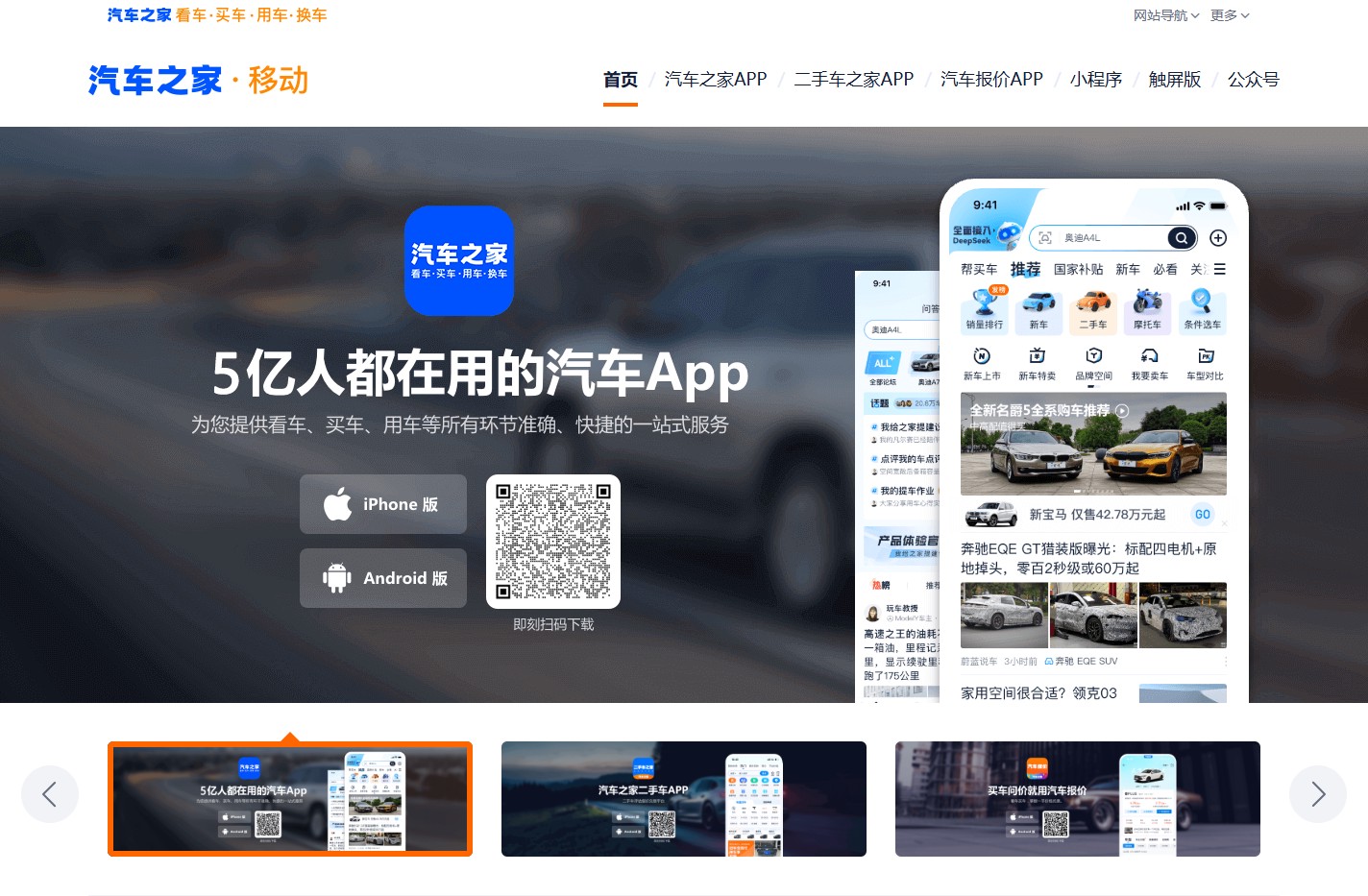Expand the 网站导航 dropdown

coord(1166,15)
